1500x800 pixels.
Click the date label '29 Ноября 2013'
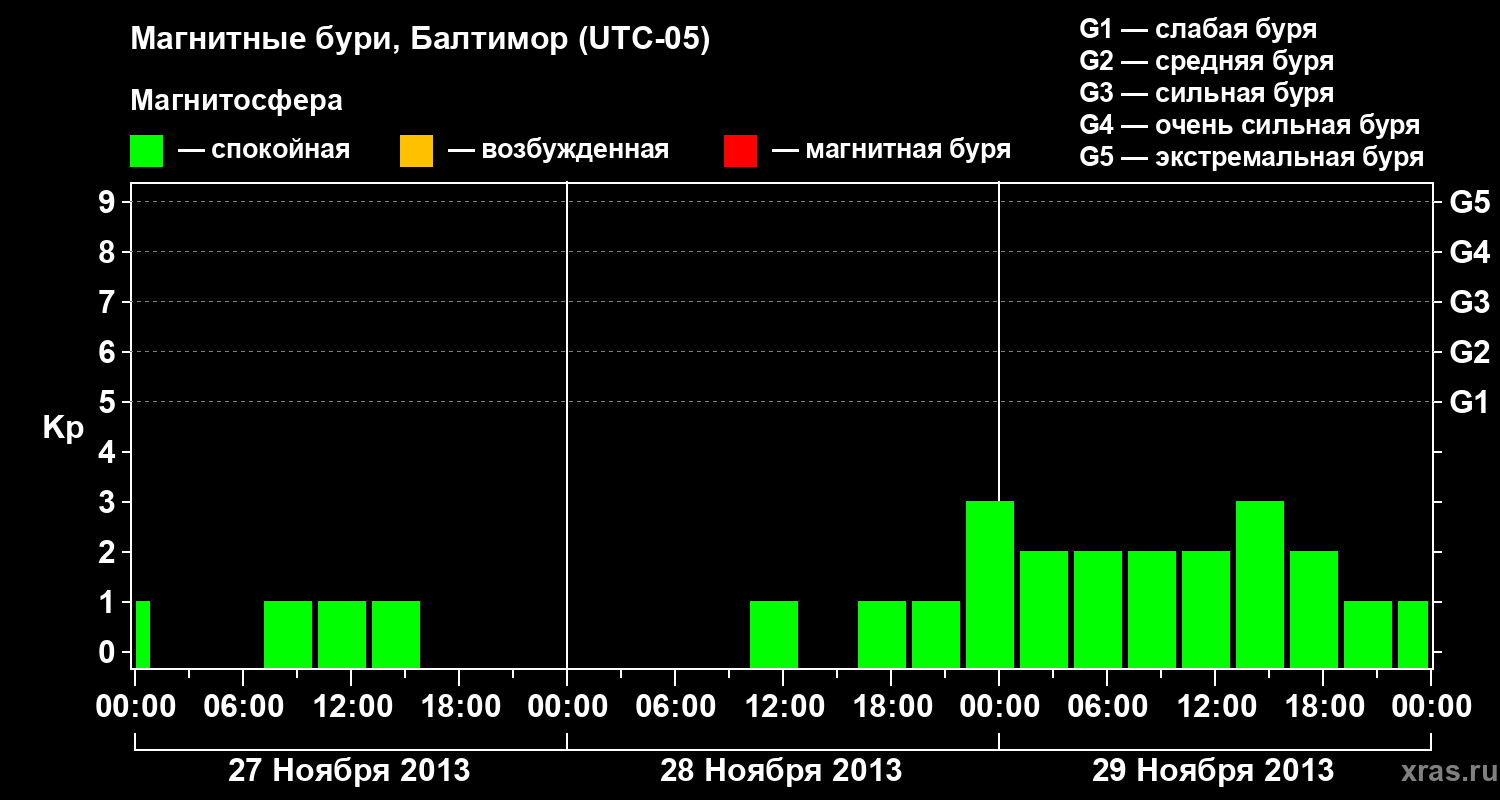(1213, 771)
